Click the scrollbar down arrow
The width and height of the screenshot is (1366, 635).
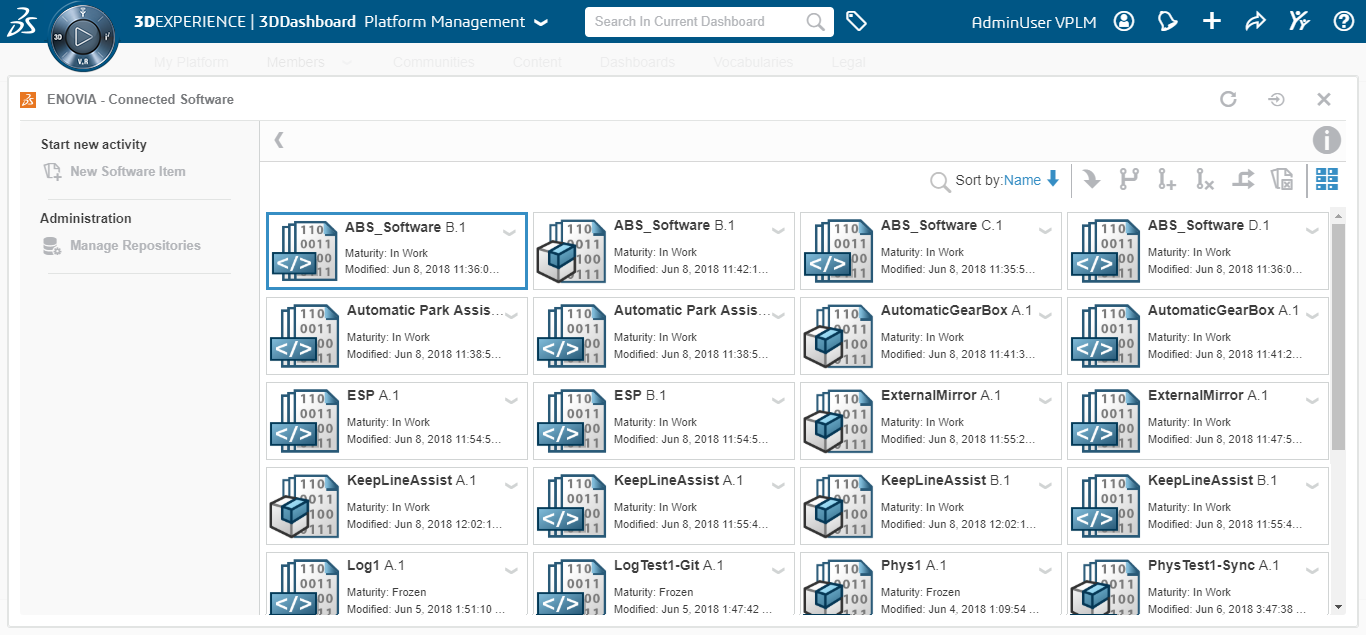pyautogui.click(x=1338, y=606)
